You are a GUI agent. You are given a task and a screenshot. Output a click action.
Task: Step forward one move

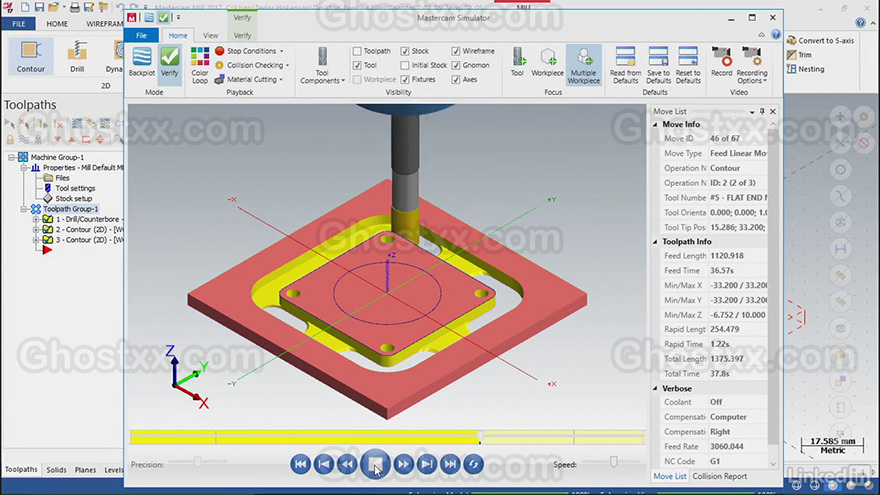tap(427, 464)
